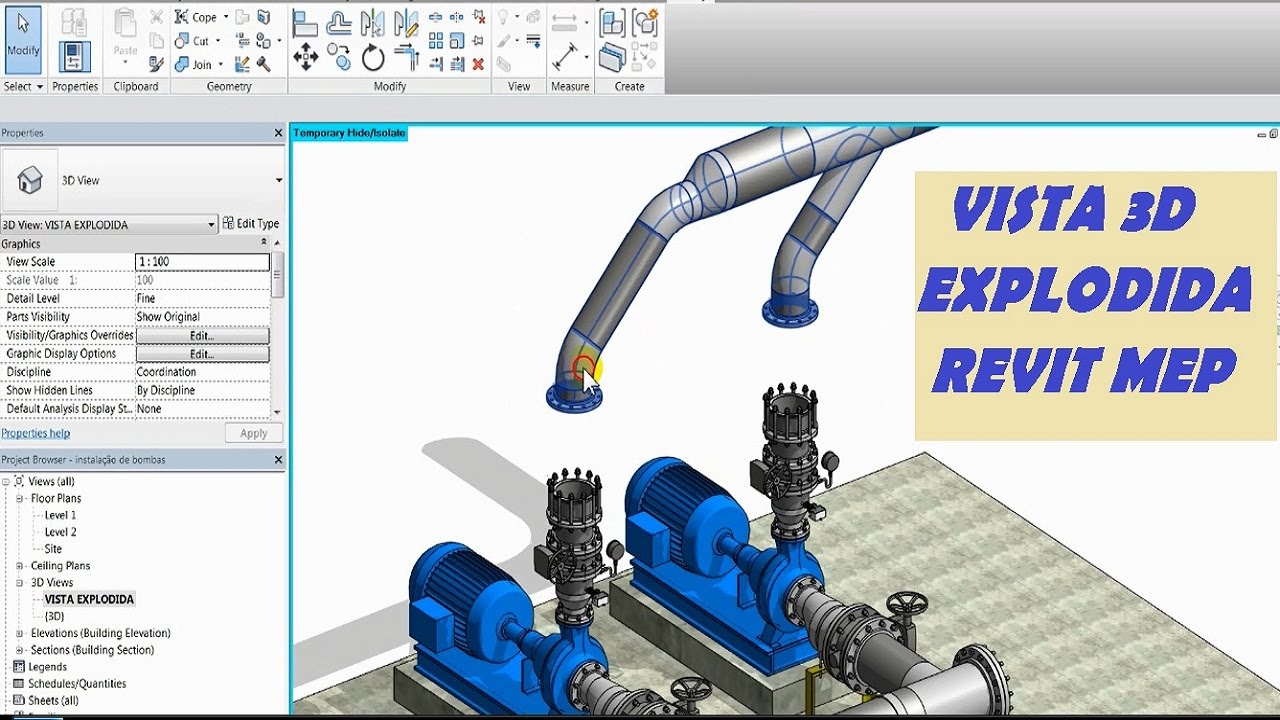This screenshot has height=720, width=1280.
Task: Select the Offset tool
Action: [339, 23]
